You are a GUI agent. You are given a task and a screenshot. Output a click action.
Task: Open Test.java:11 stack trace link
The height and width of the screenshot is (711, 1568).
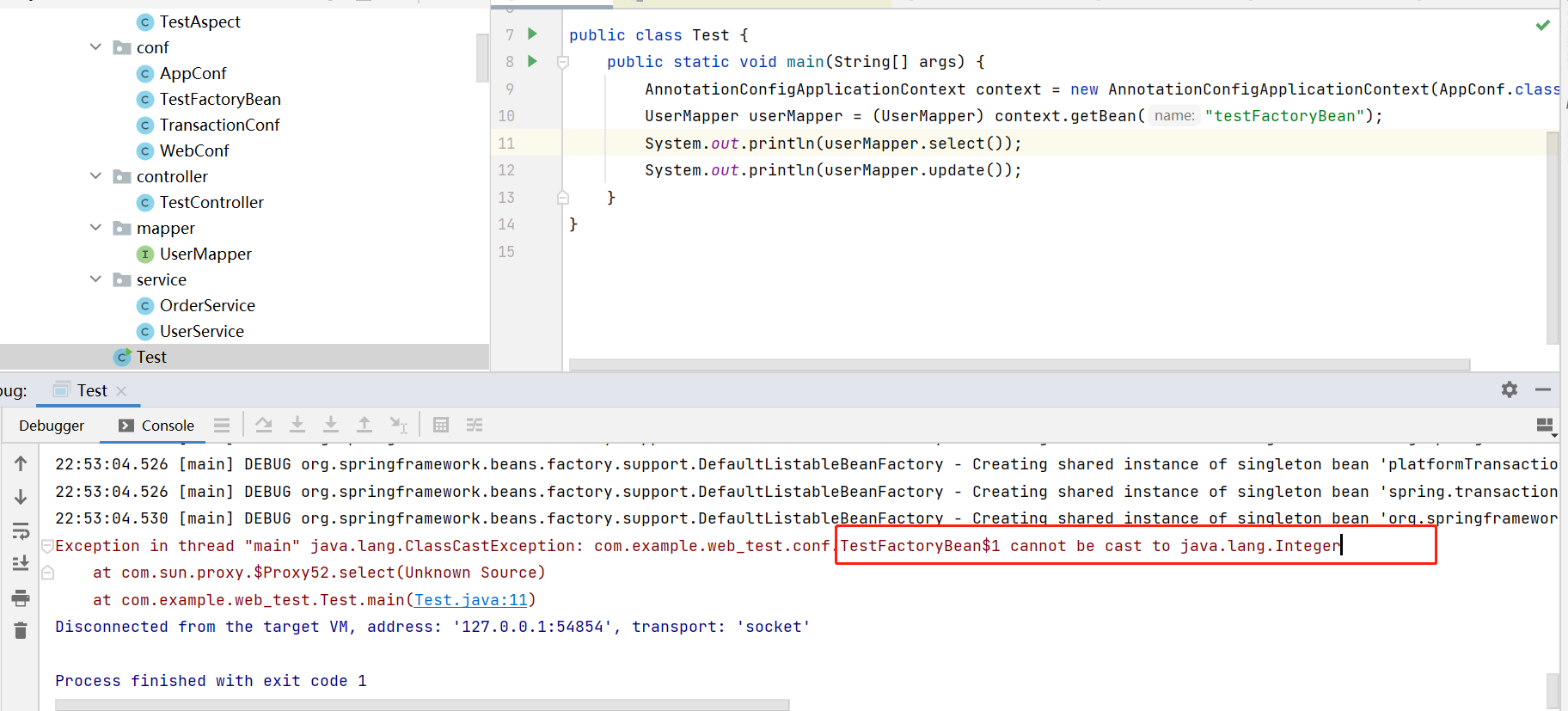pyautogui.click(x=471, y=600)
